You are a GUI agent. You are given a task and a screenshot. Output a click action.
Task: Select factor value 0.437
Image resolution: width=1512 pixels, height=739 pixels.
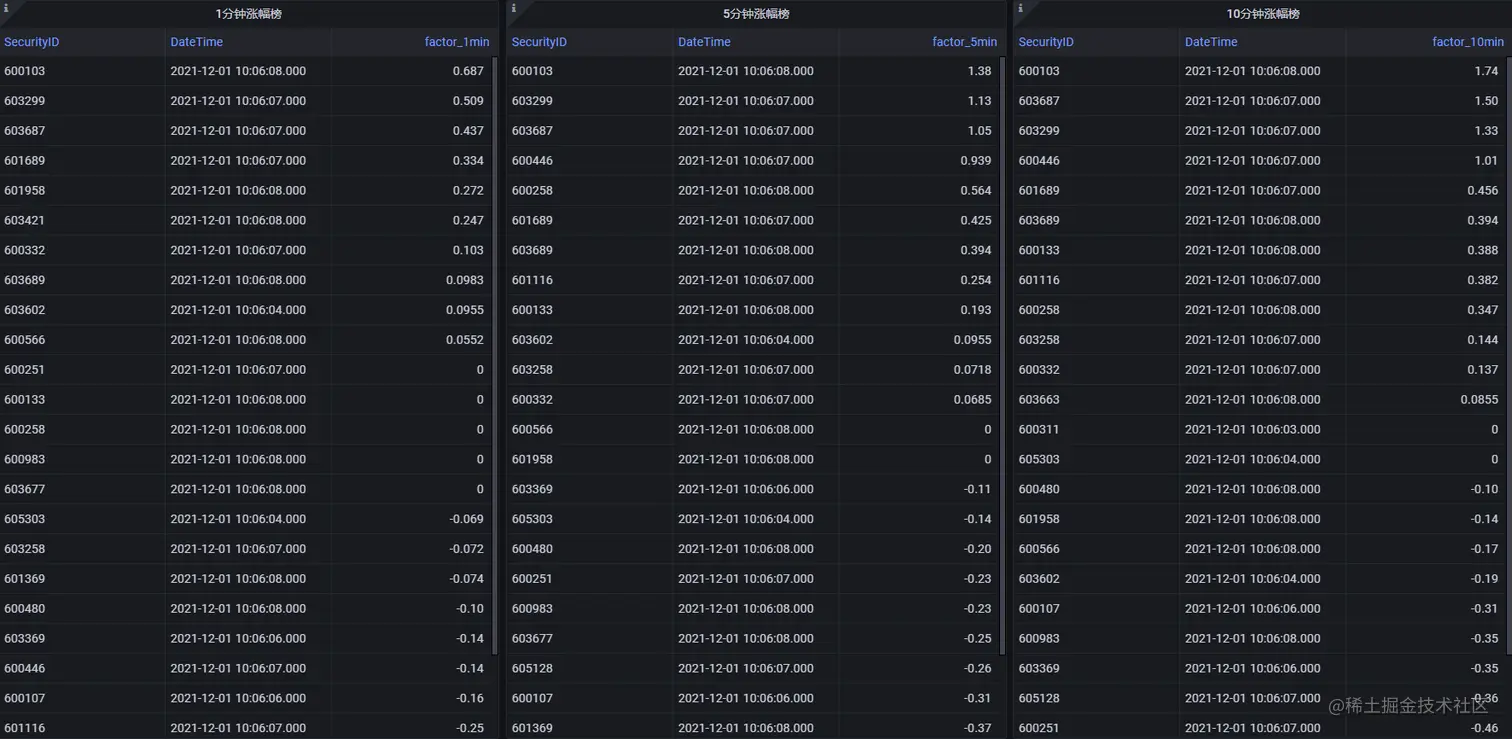(x=467, y=131)
